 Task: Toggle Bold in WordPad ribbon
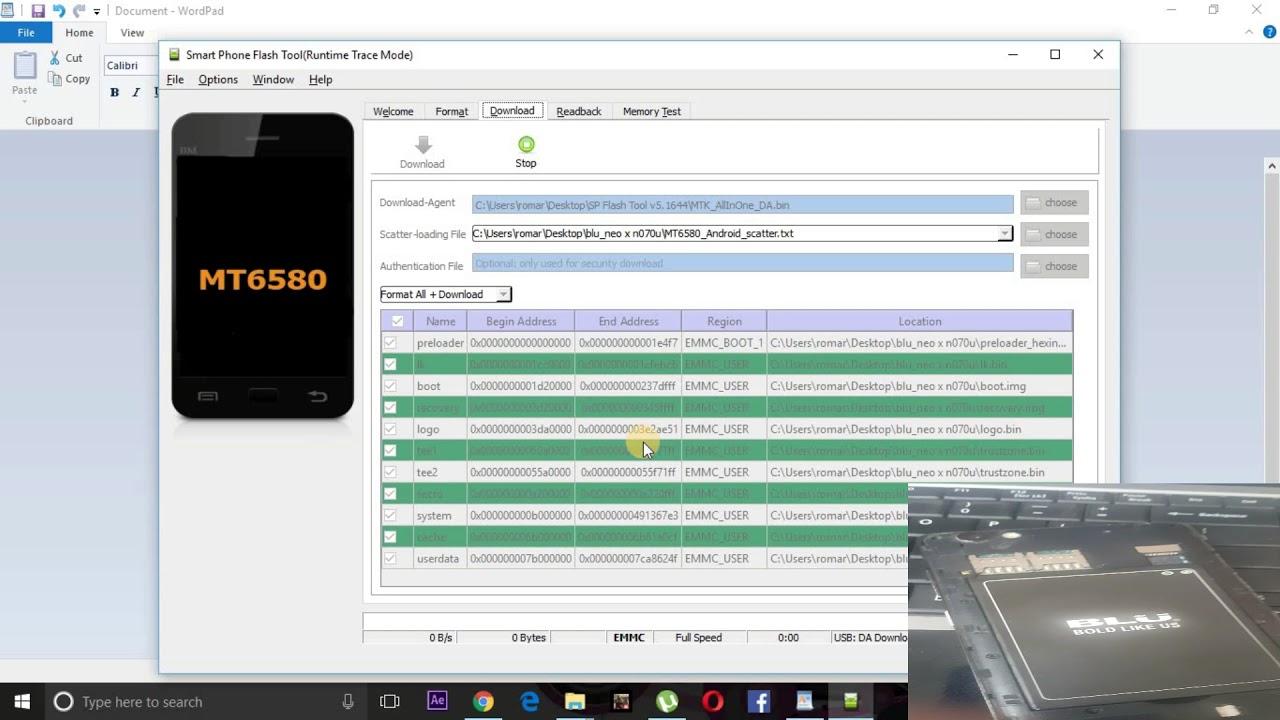(x=115, y=92)
